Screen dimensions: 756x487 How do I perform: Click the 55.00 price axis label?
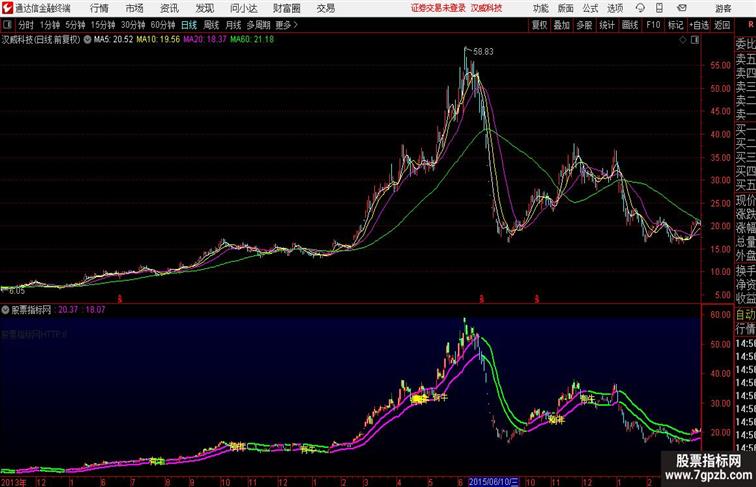(x=721, y=66)
